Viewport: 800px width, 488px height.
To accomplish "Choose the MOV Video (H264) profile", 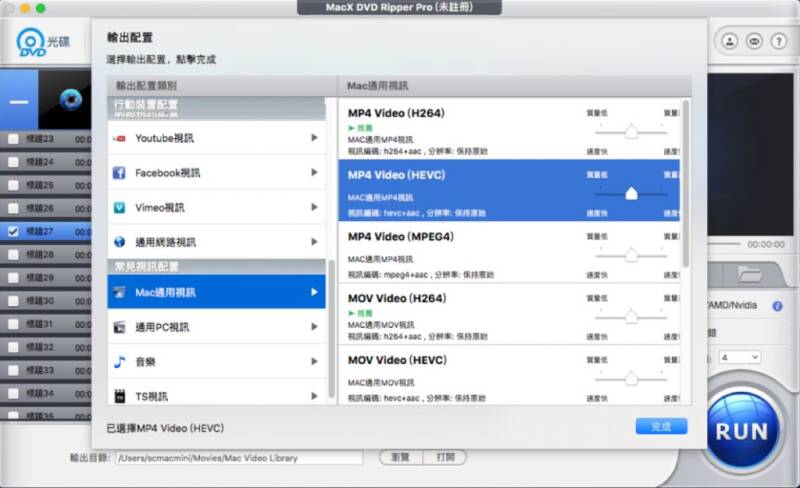I will click(x=509, y=314).
